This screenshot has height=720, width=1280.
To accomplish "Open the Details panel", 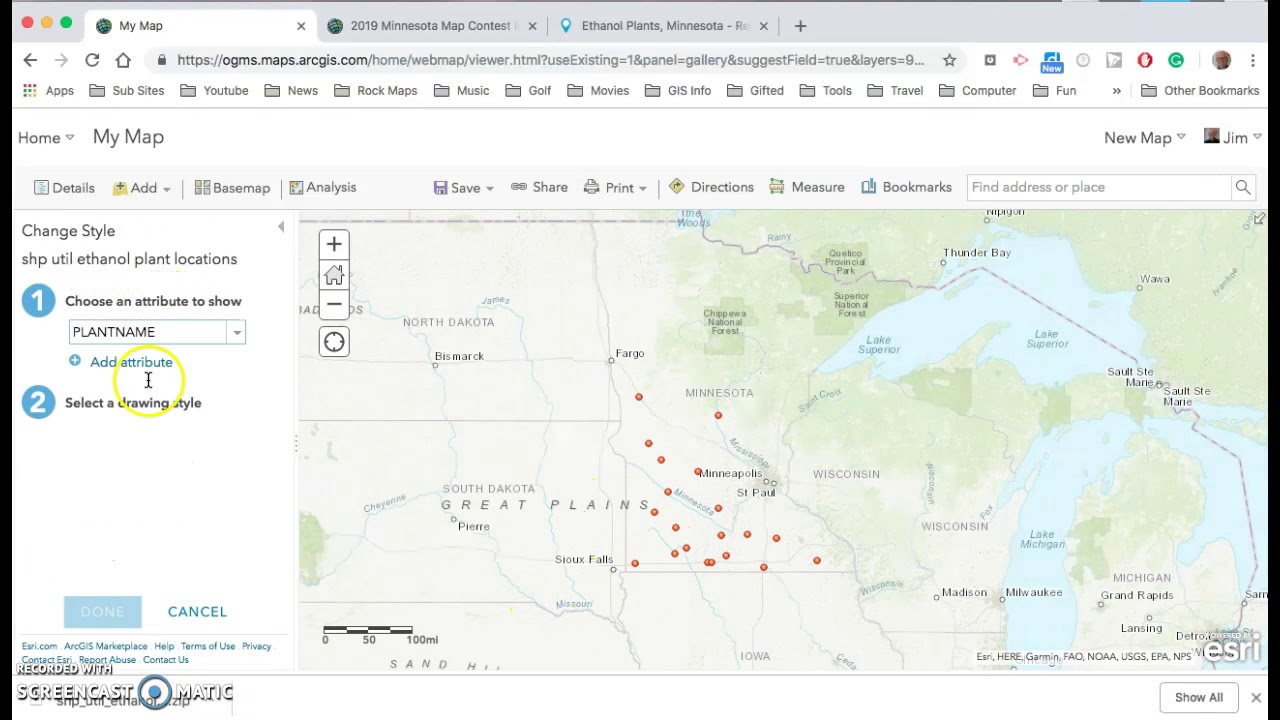I will [x=64, y=187].
